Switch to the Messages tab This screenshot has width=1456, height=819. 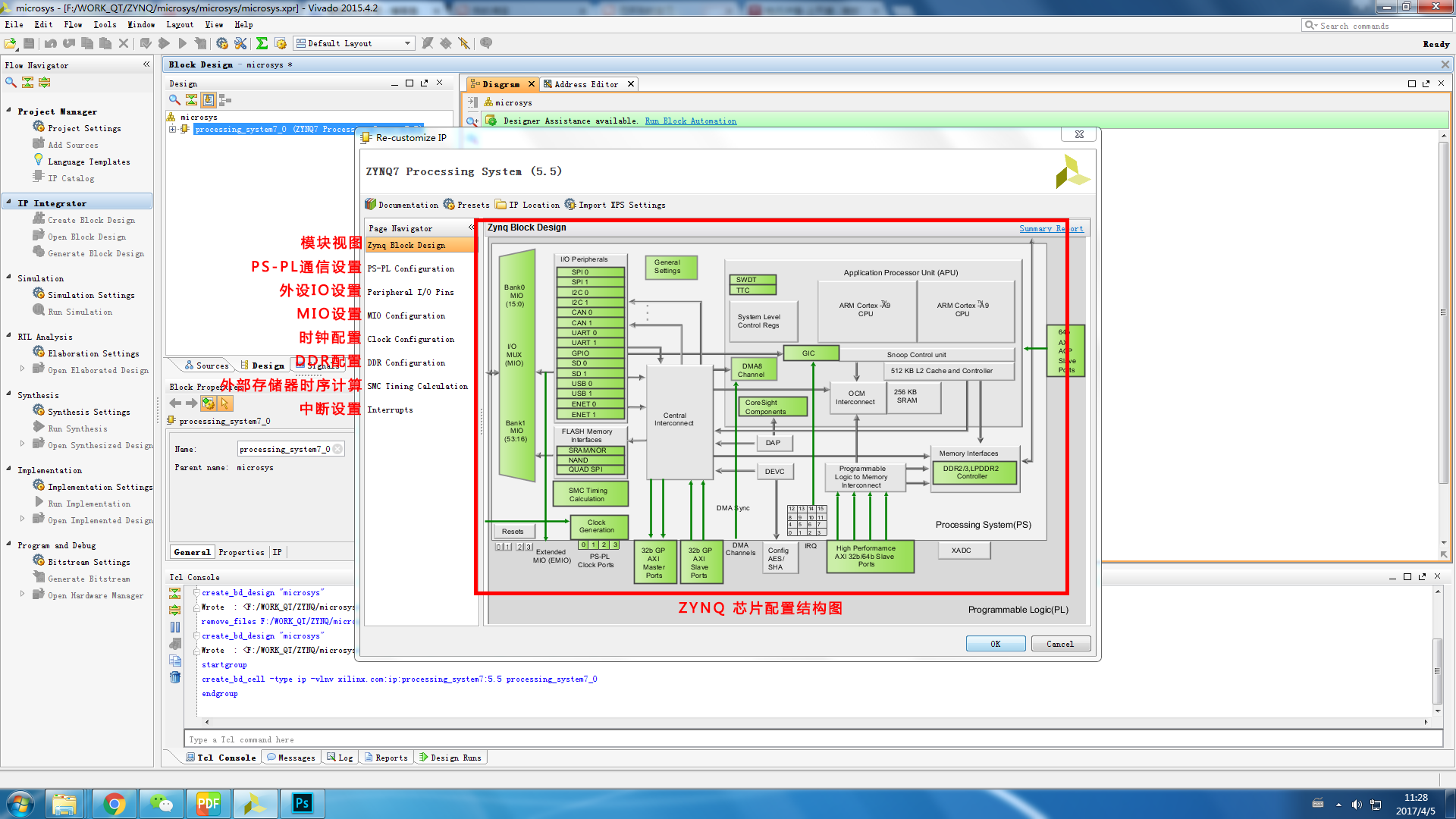coord(290,758)
